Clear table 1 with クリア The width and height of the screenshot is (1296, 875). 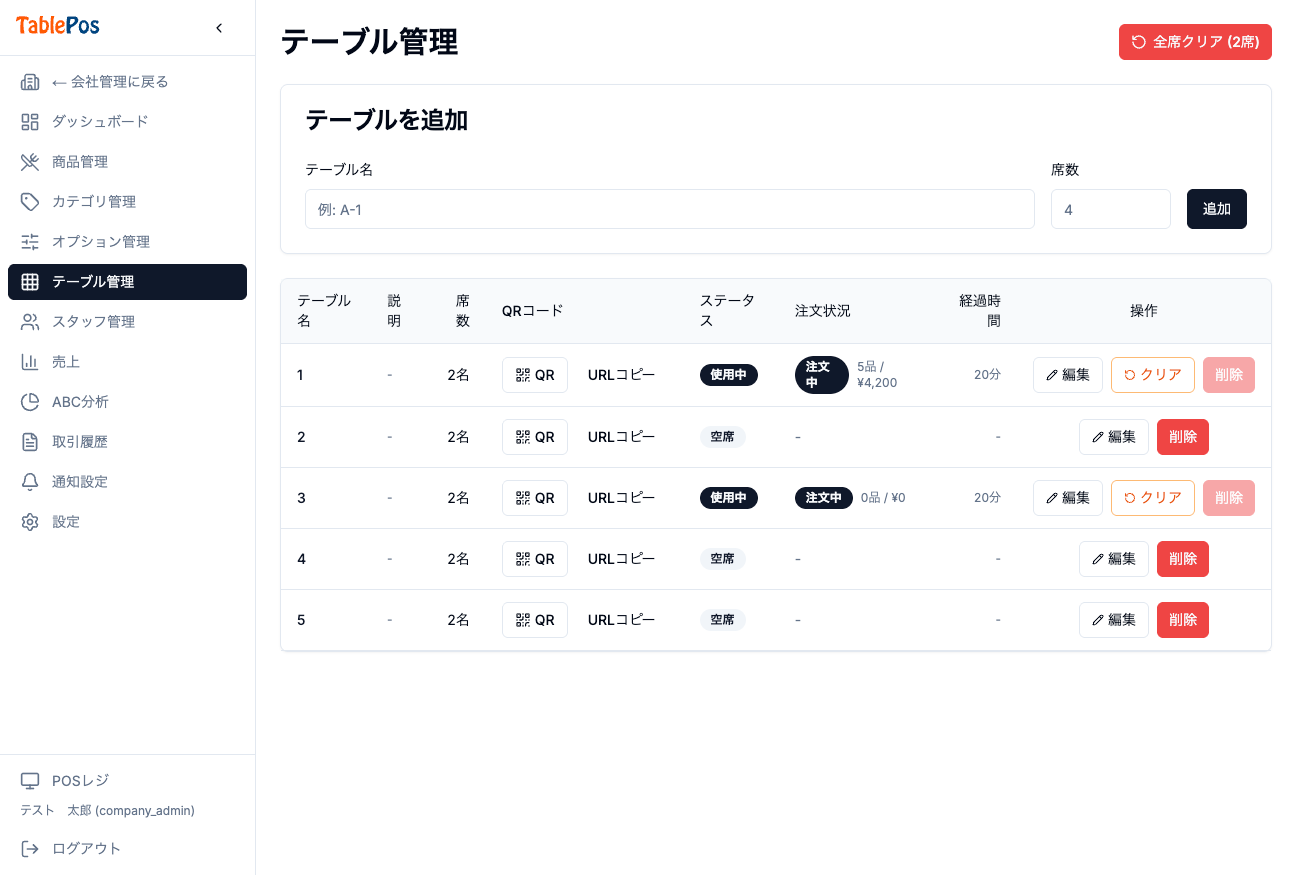coord(1153,375)
